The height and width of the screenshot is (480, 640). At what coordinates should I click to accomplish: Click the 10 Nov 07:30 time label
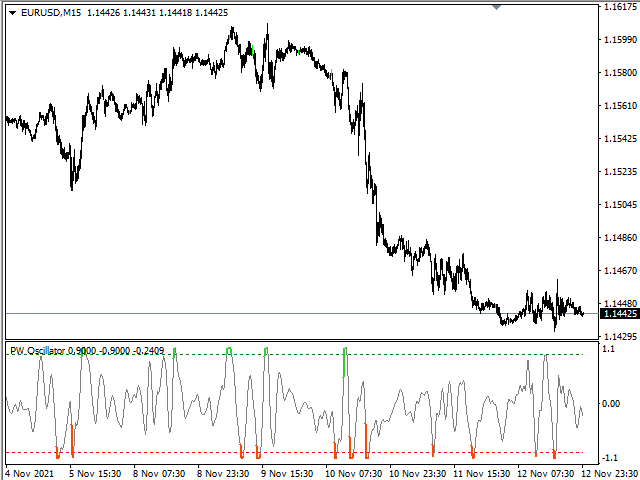coord(355,474)
